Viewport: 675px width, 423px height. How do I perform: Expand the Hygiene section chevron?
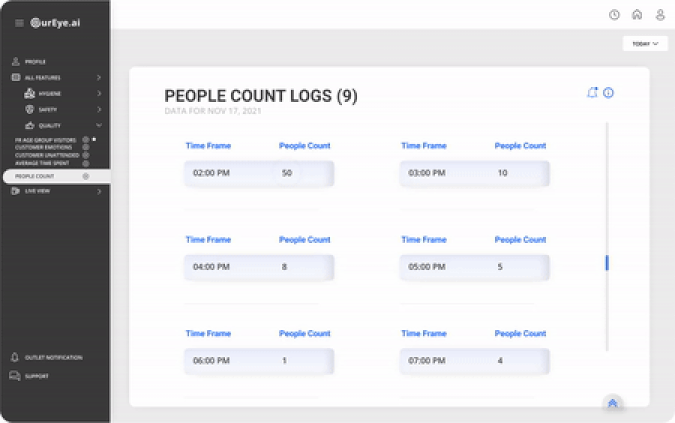pos(99,93)
